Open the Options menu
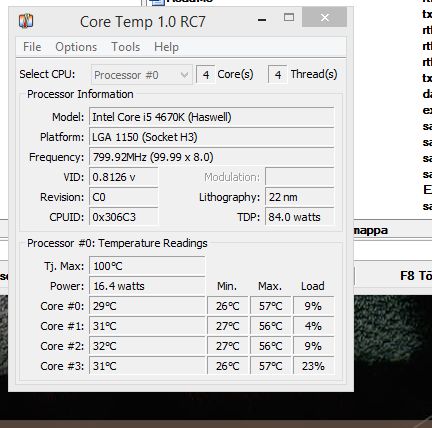The image size is (432, 428). 76,47
